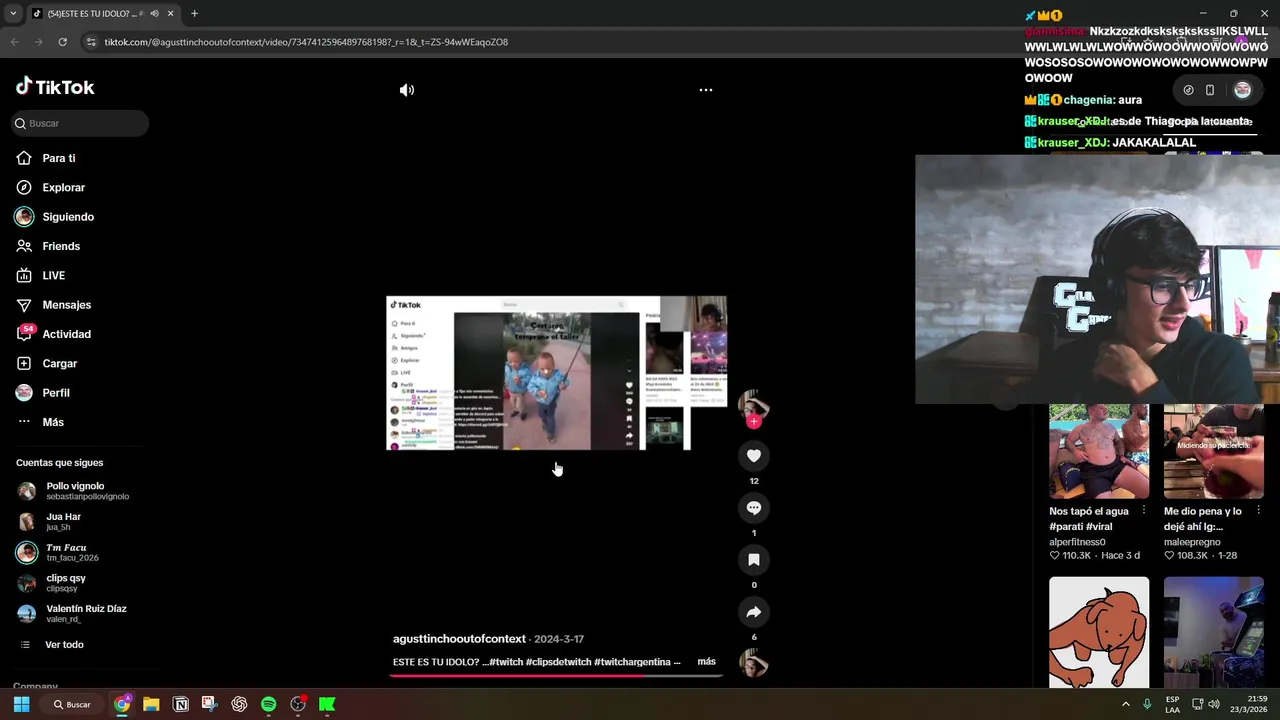Open new browser tab
Screen dimensions: 1280x720
tap(194, 14)
